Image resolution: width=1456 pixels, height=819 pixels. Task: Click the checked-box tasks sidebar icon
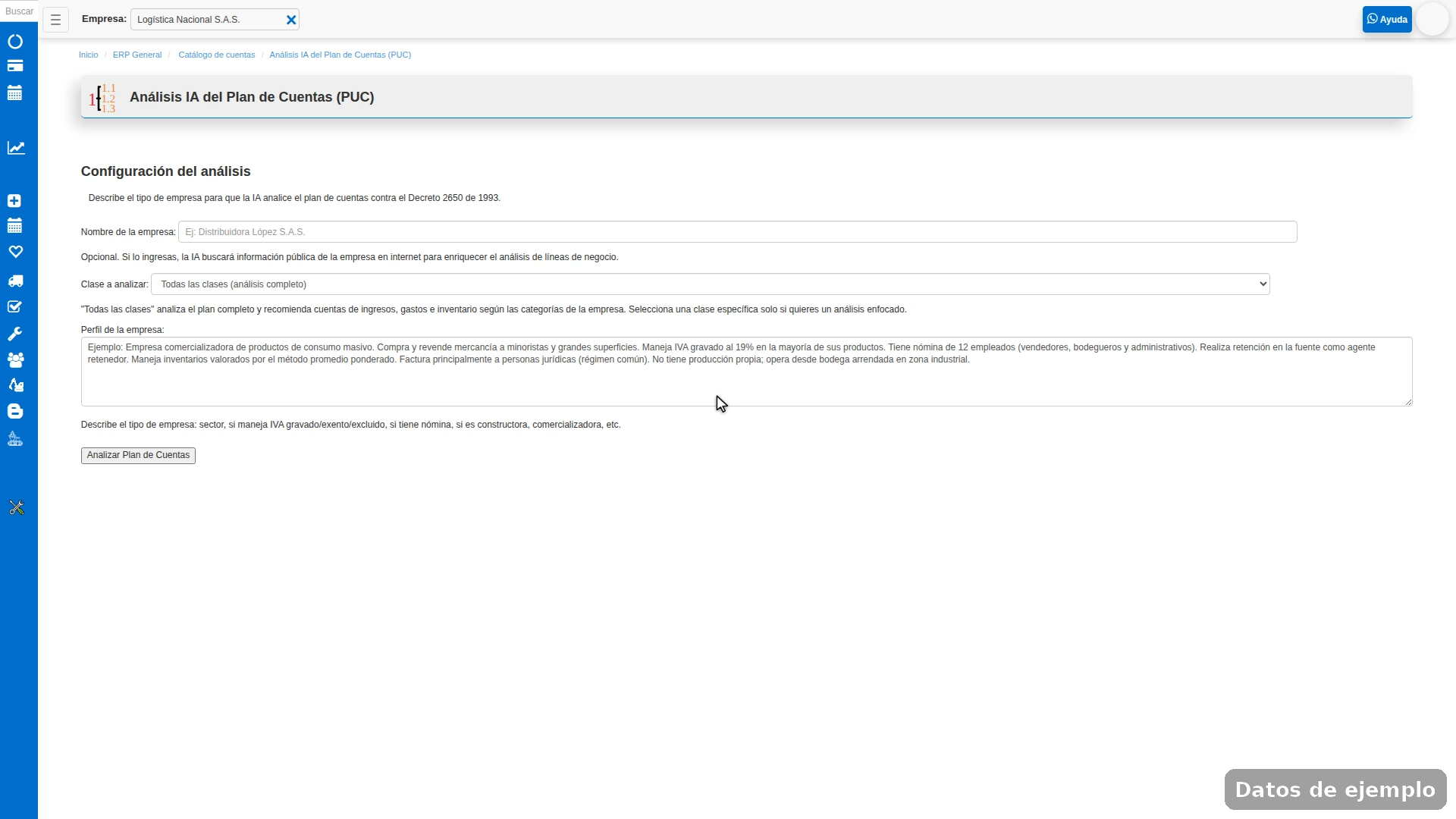pyautogui.click(x=14, y=306)
